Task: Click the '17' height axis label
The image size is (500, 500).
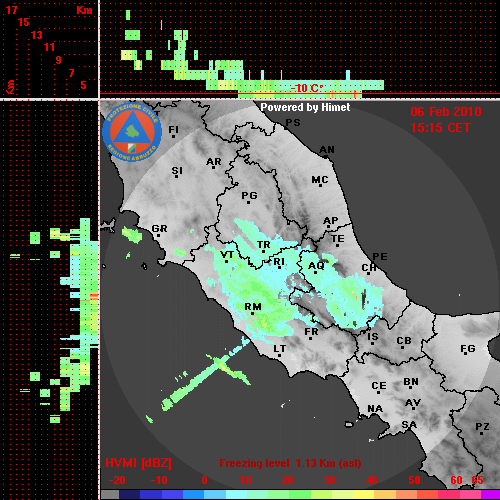Action: coord(11,10)
